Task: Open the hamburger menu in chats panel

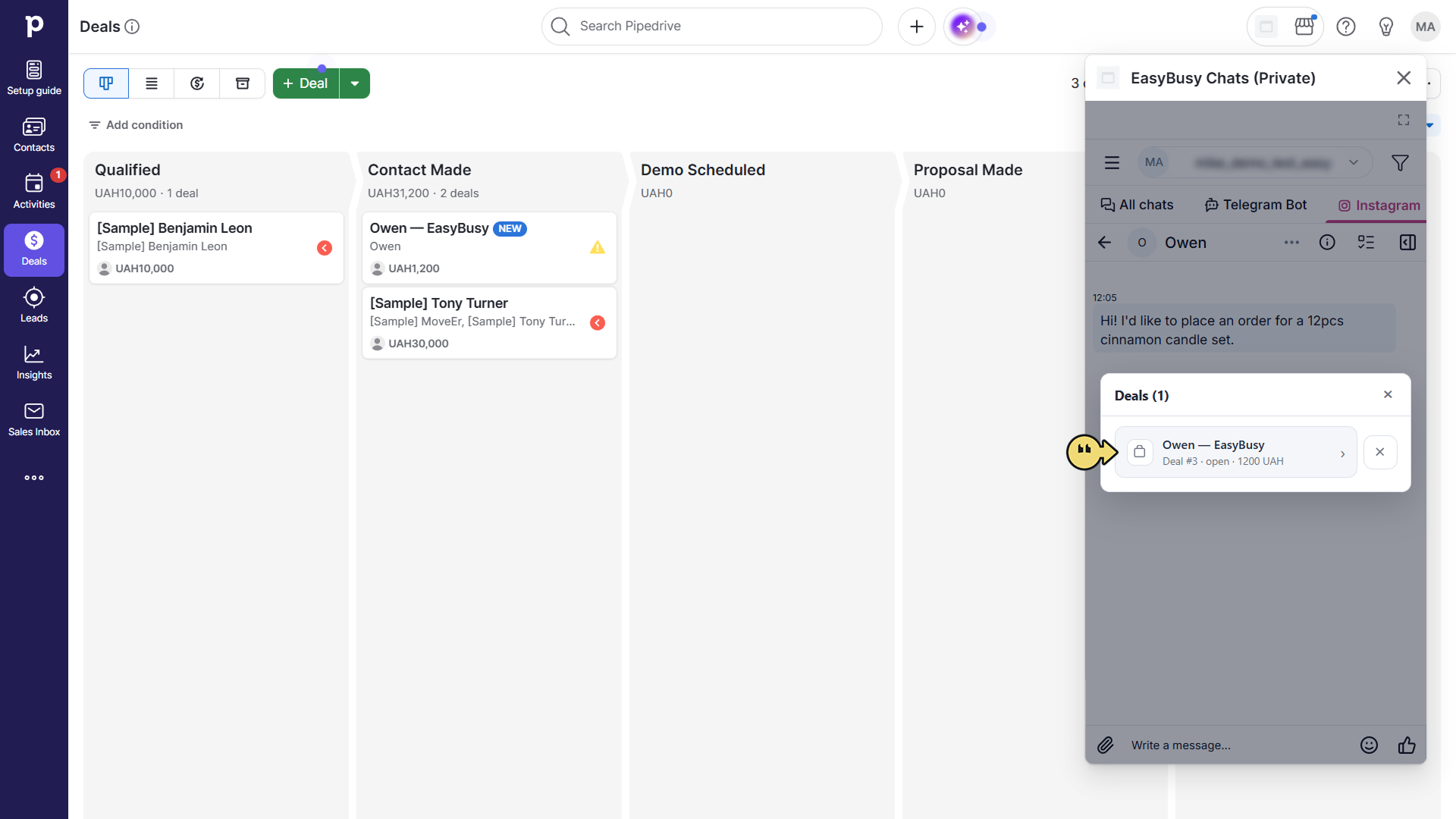Action: [x=1112, y=162]
